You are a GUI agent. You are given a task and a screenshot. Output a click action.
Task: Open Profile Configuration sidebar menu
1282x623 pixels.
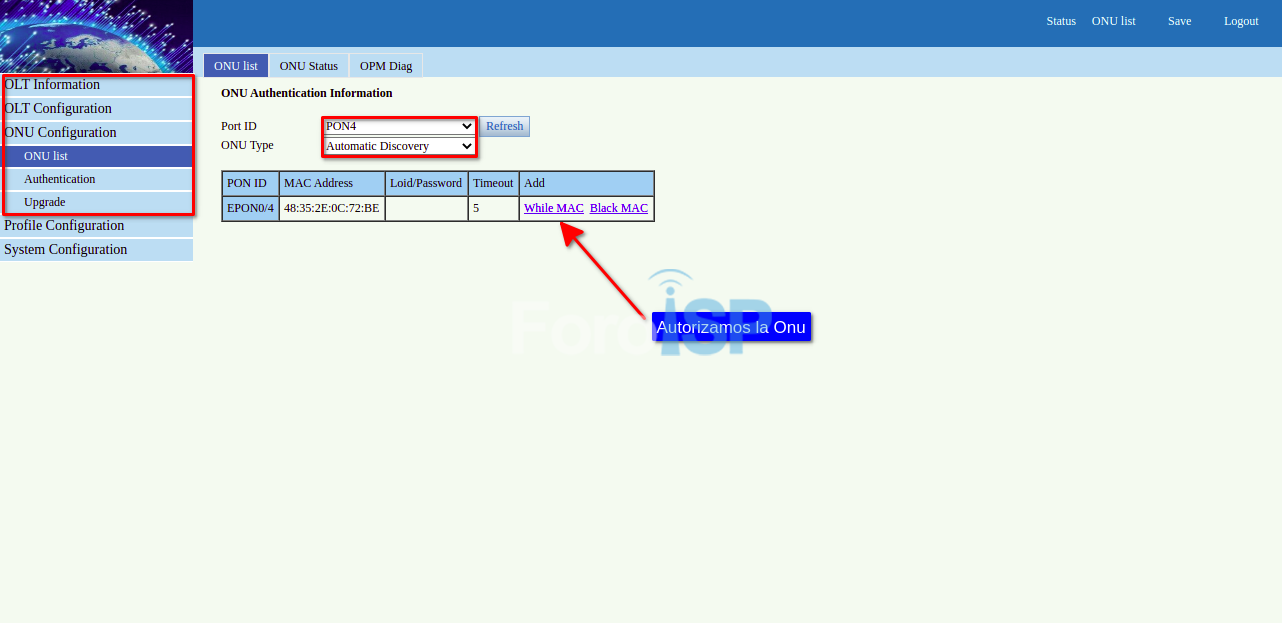pyautogui.click(x=64, y=226)
